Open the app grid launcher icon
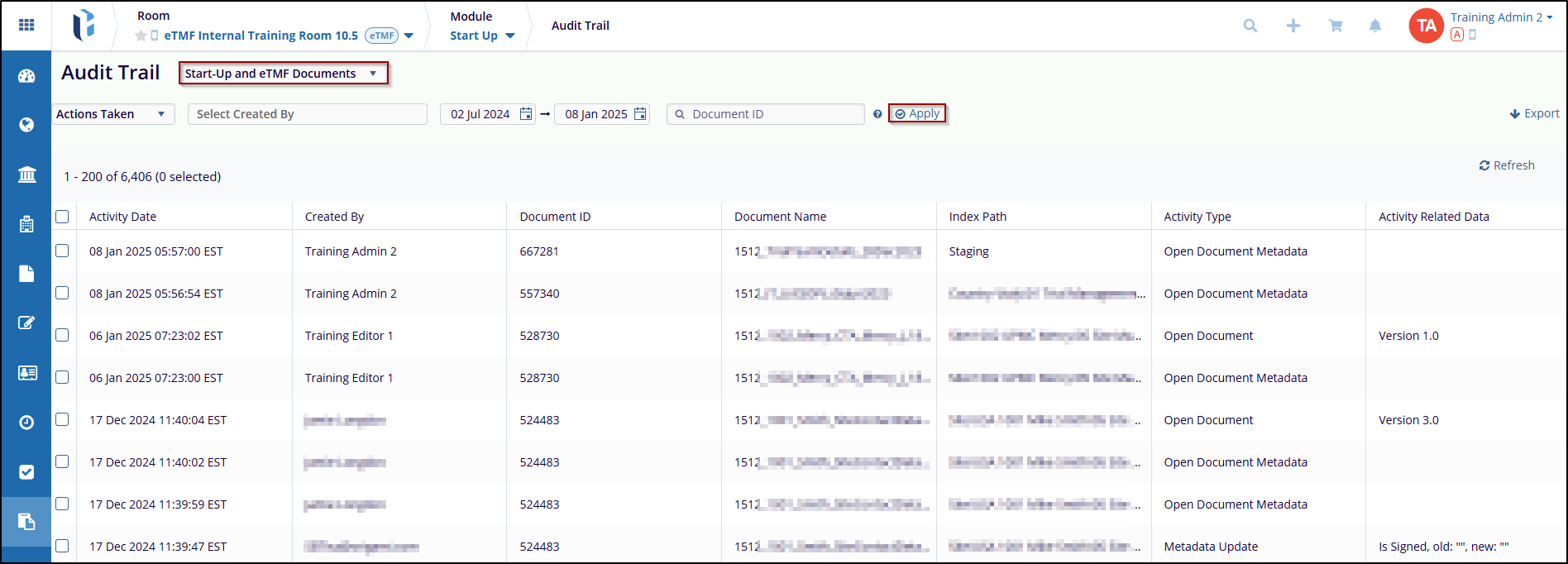The width and height of the screenshot is (1568, 564). [26, 25]
